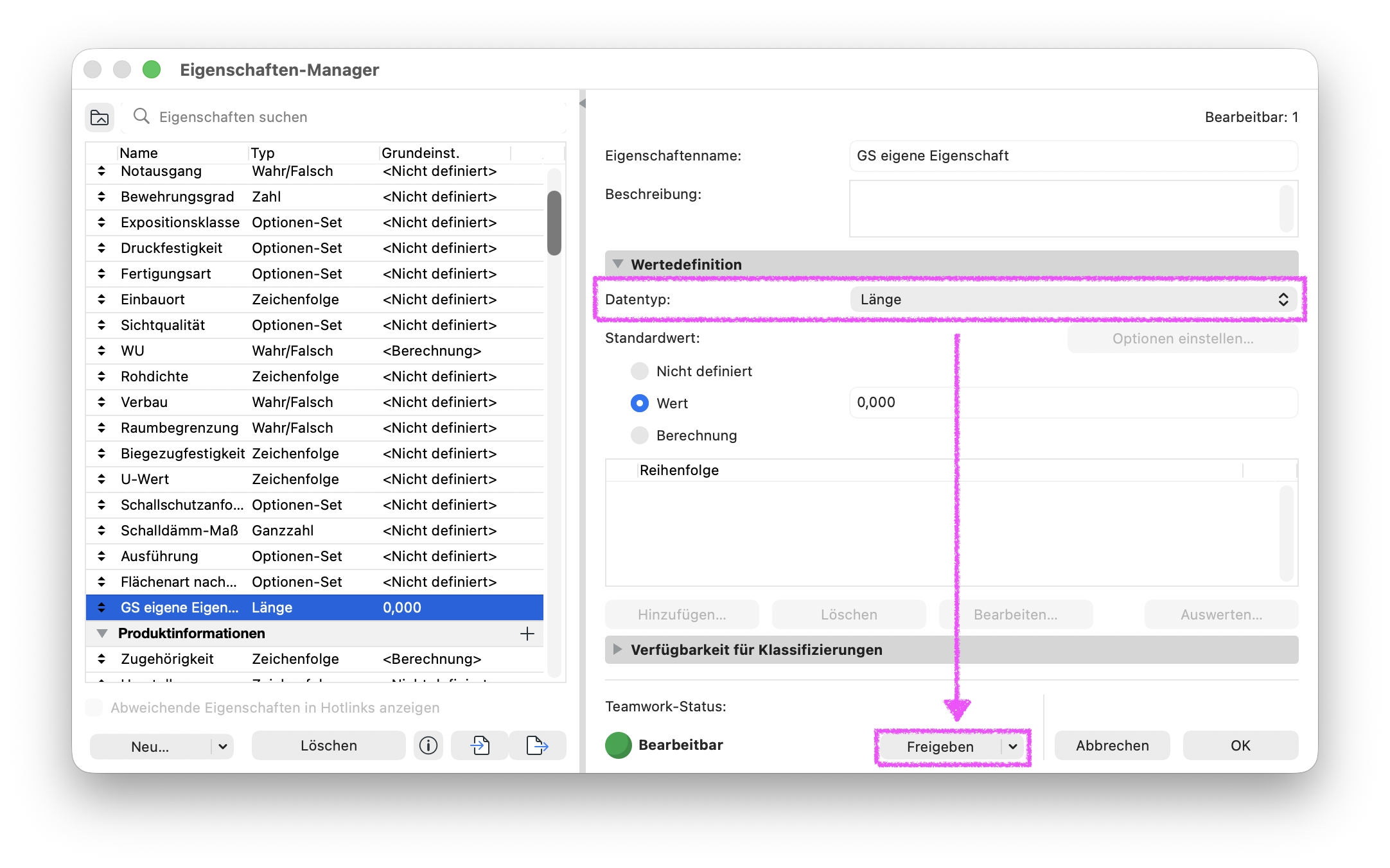Collapse the left panel with the small arrow
Screen dimensions: 1390x868
click(x=583, y=103)
